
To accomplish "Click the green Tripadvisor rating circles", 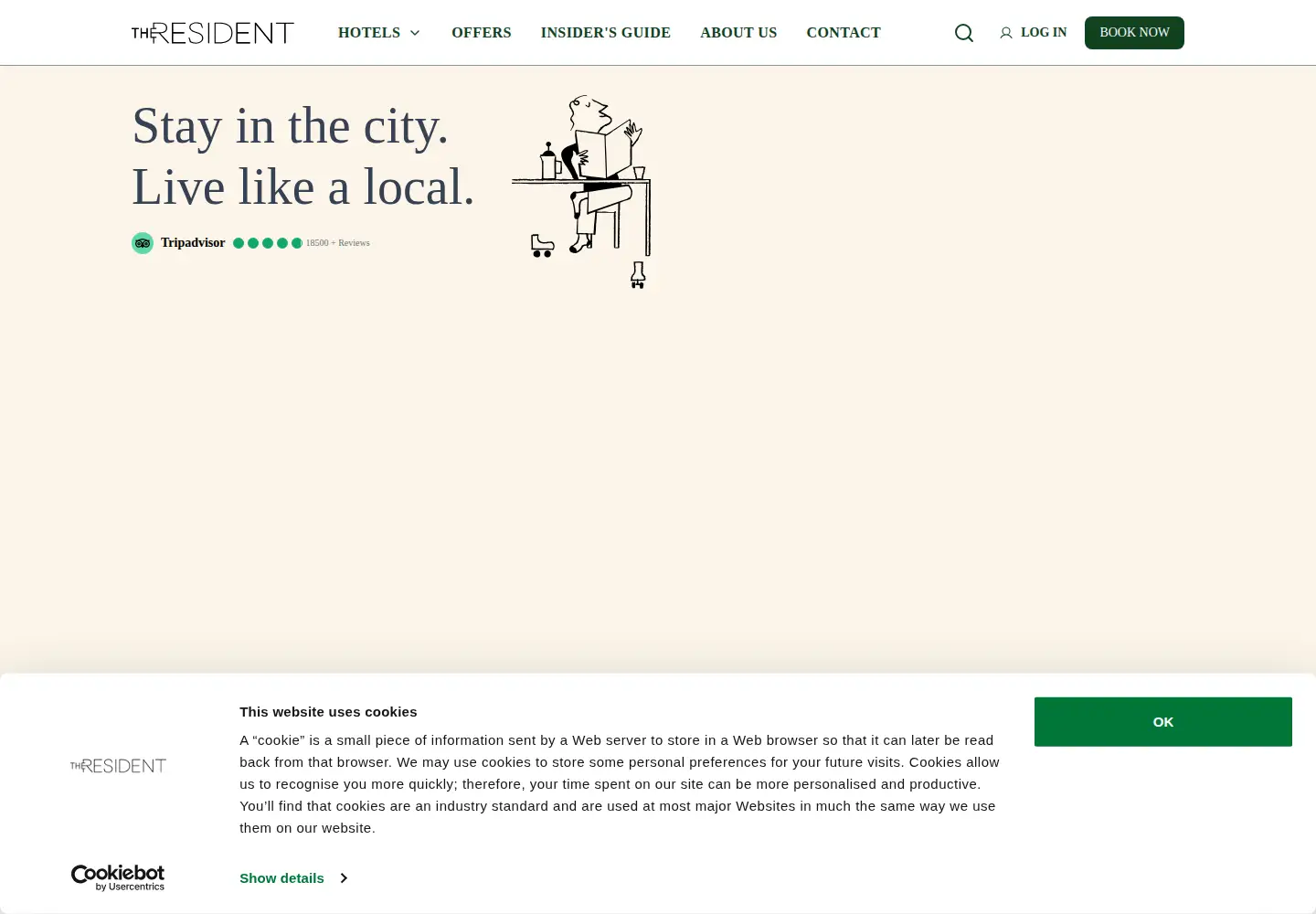I will [x=267, y=243].
